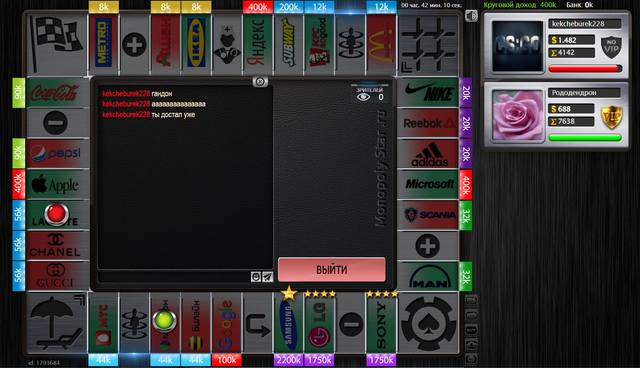Click the spectators eye icon

[x=363, y=97]
